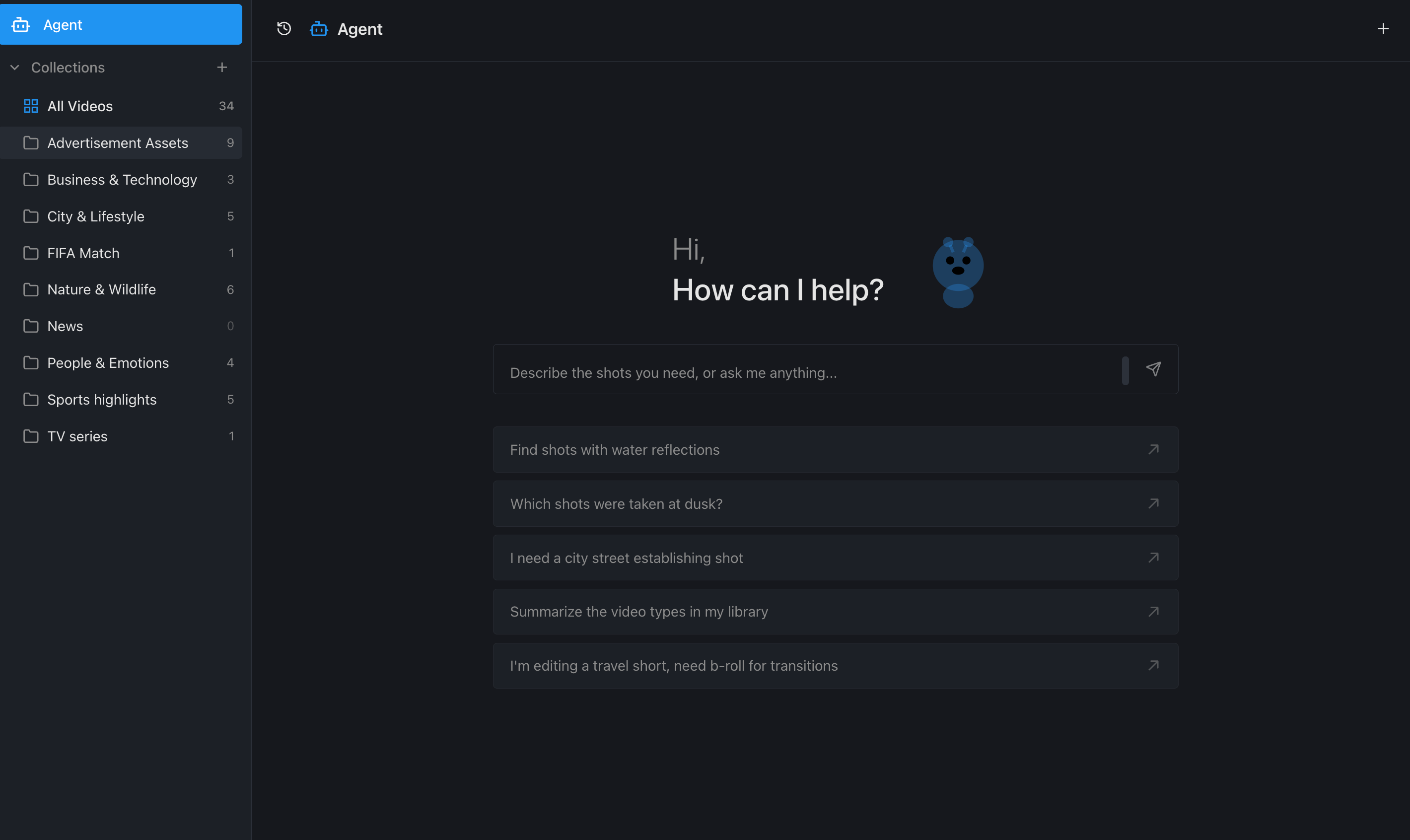Choose 'Find shots with water reflections' suggestion
Viewport: 1410px width, 840px height.
click(836, 450)
